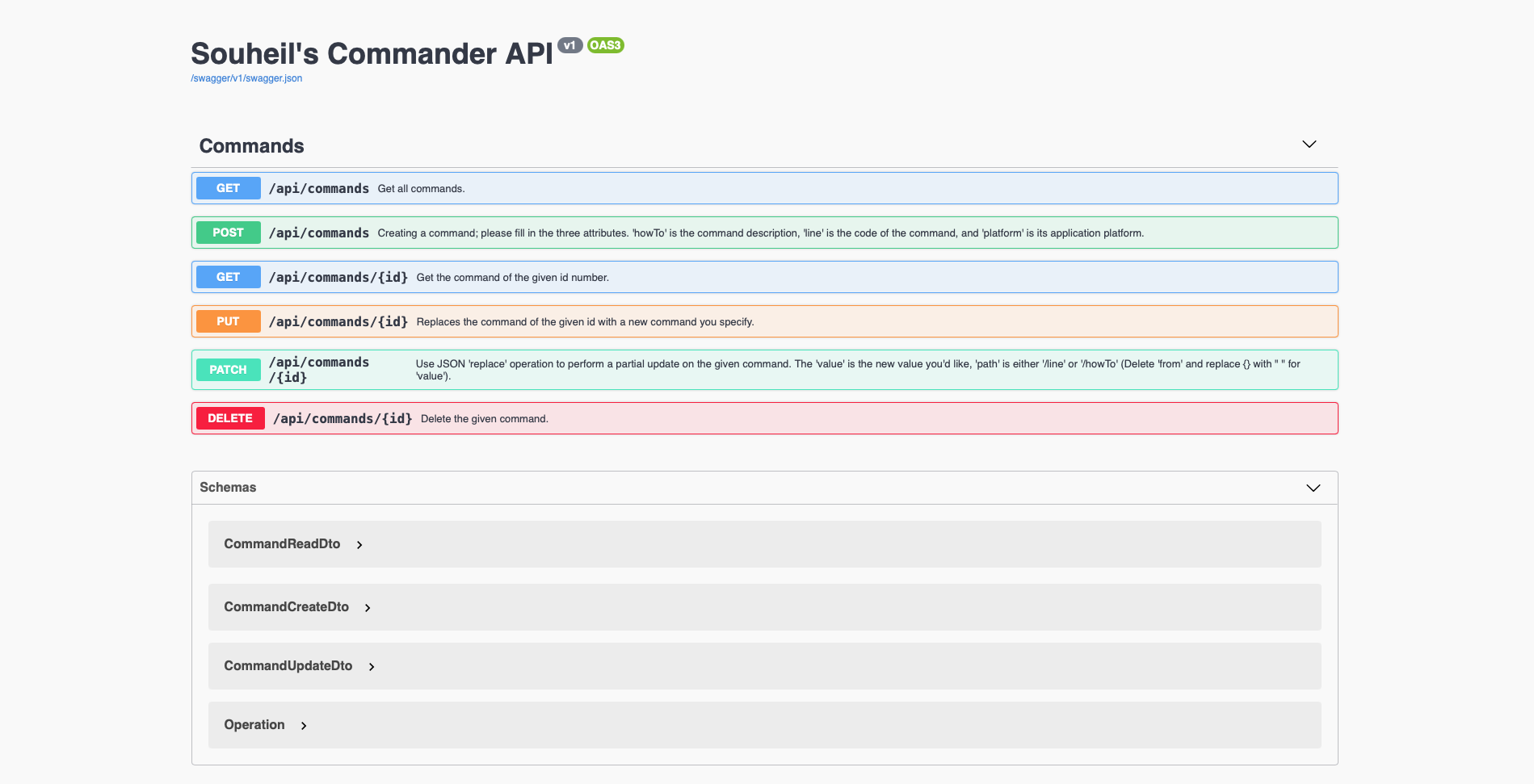Collapse the Schemas section chevron
The height and width of the screenshot is (784, 1534).
[1313, 488]
